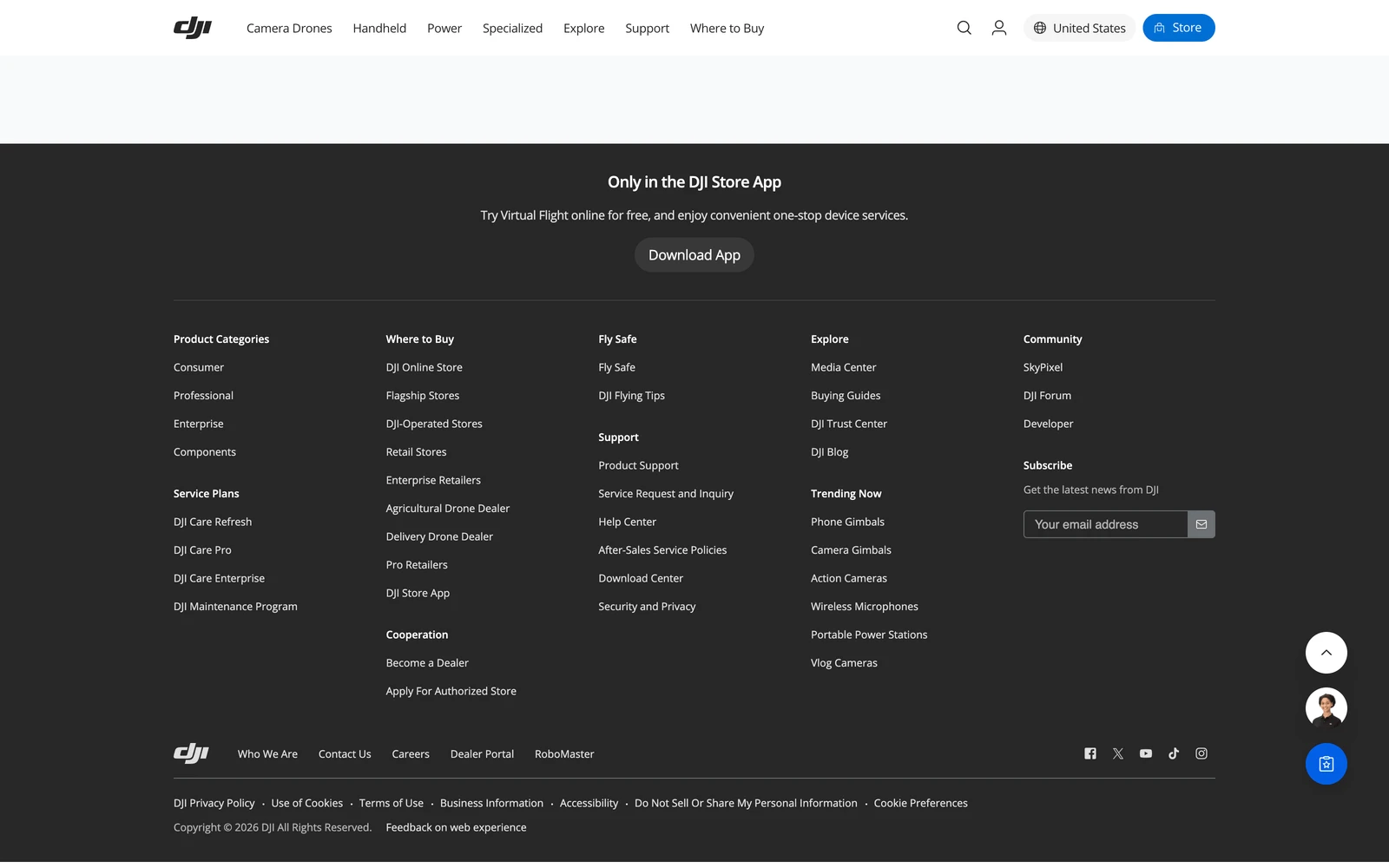
Task: Open the Power menu
Action: point(444,28)
